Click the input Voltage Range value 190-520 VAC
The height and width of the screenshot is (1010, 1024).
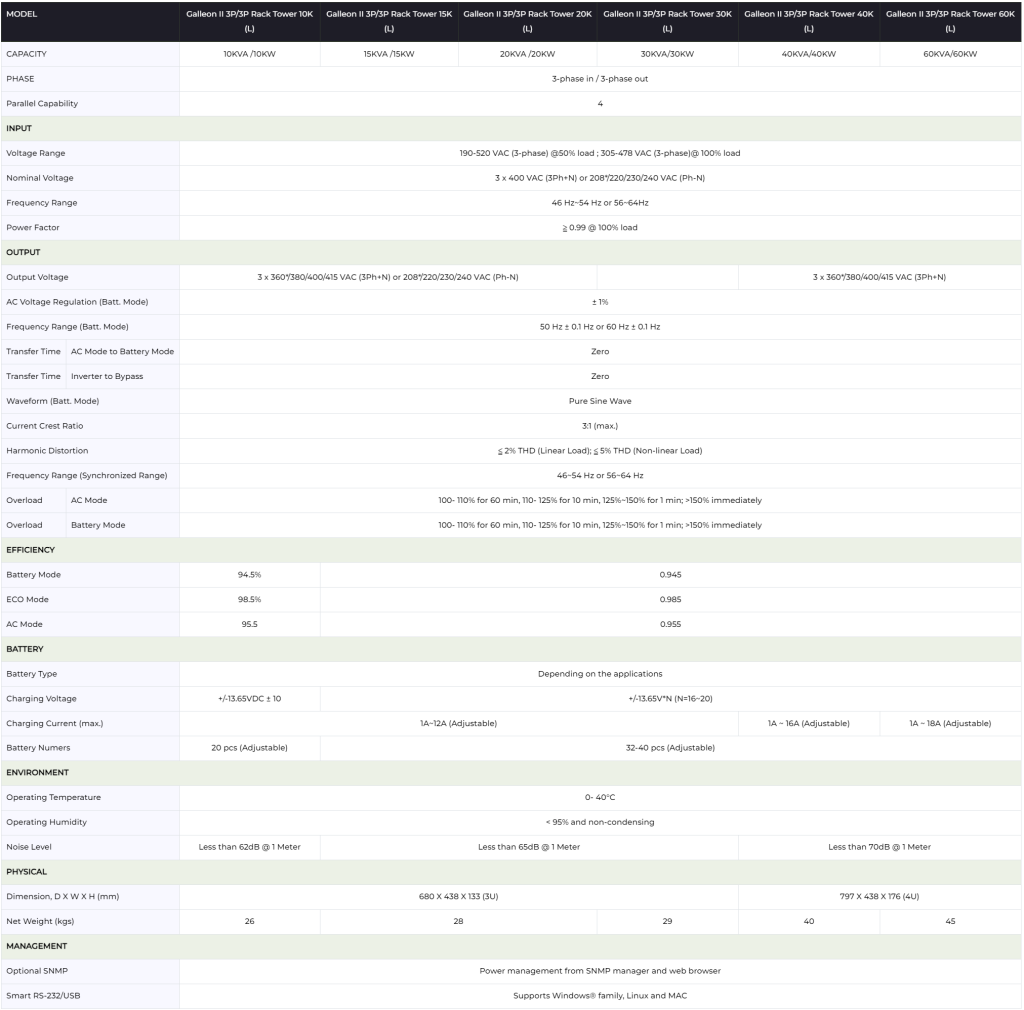(x=600, y=153)
